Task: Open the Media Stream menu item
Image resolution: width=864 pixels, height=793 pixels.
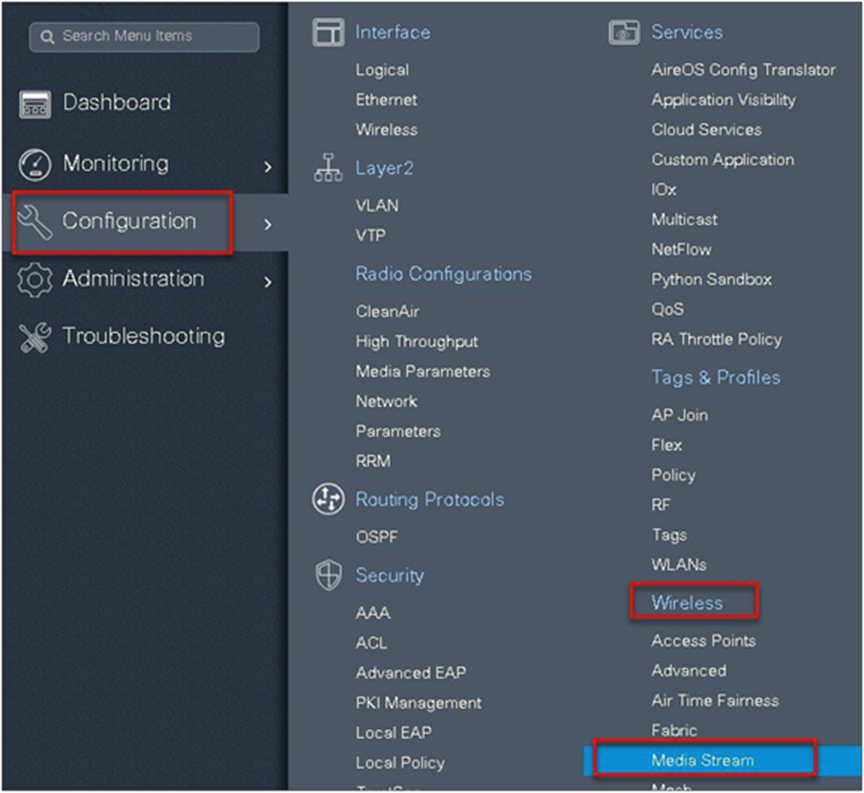Action: tap(702, 761)
